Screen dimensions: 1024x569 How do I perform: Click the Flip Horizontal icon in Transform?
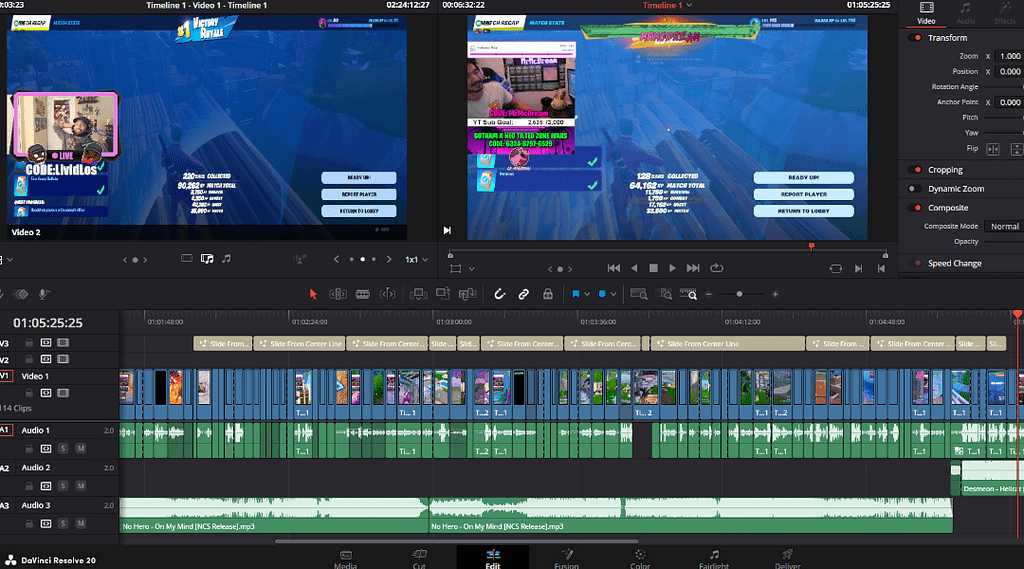pos(993,149)
